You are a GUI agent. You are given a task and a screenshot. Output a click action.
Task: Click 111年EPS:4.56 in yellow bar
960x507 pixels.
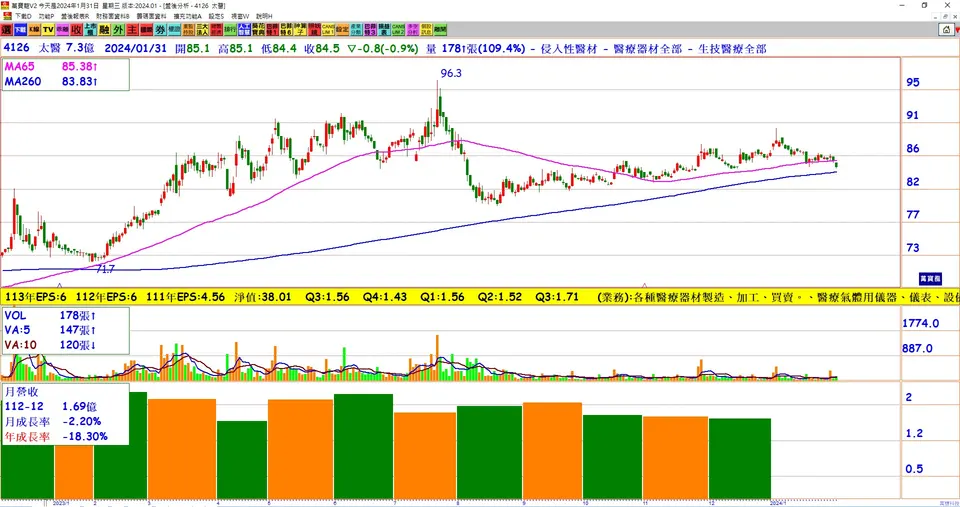pyautogui.click(x=186, y=297)
